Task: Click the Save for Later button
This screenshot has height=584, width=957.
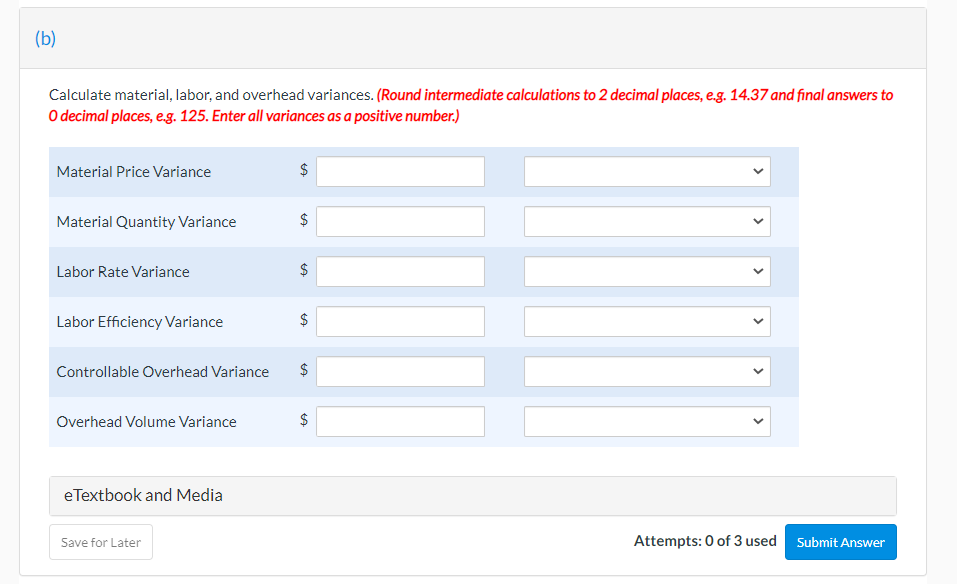Action: (101, 542)
